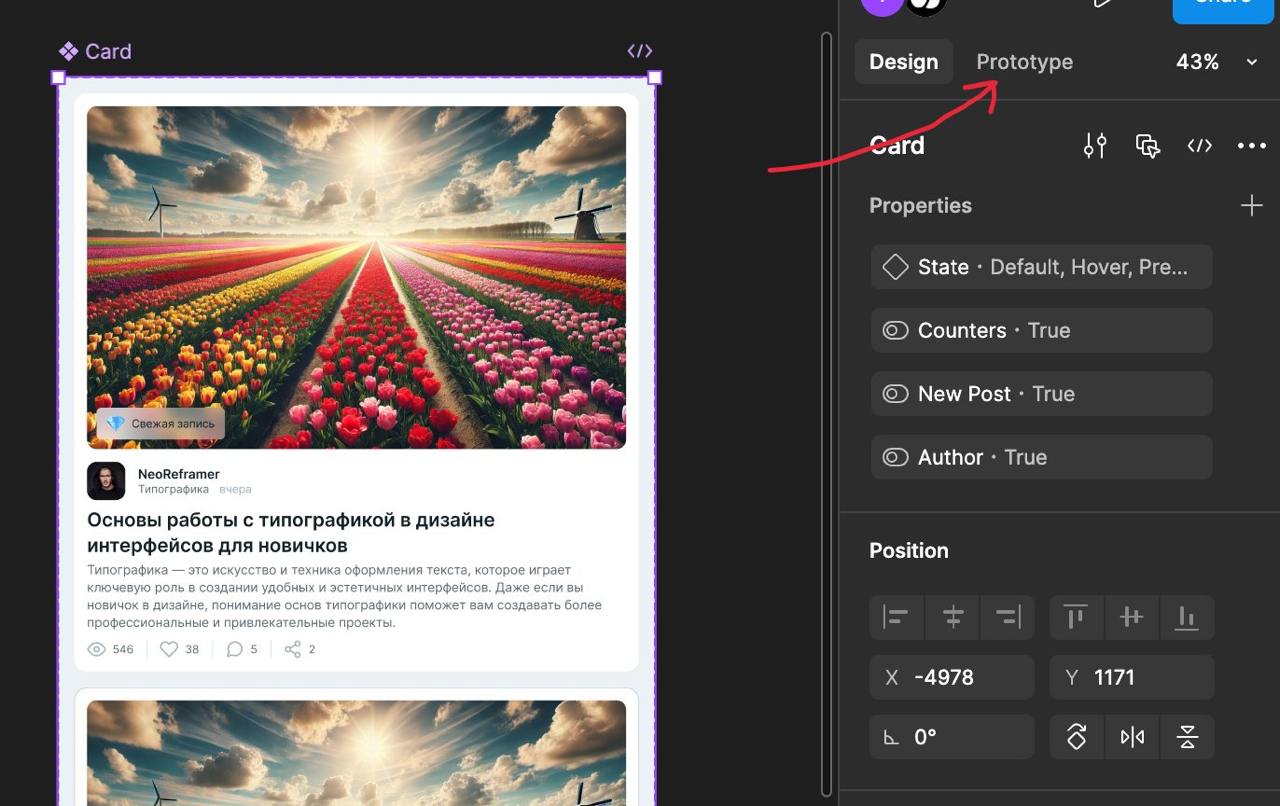Open the three-dot more options menu

pos(1251,146)
